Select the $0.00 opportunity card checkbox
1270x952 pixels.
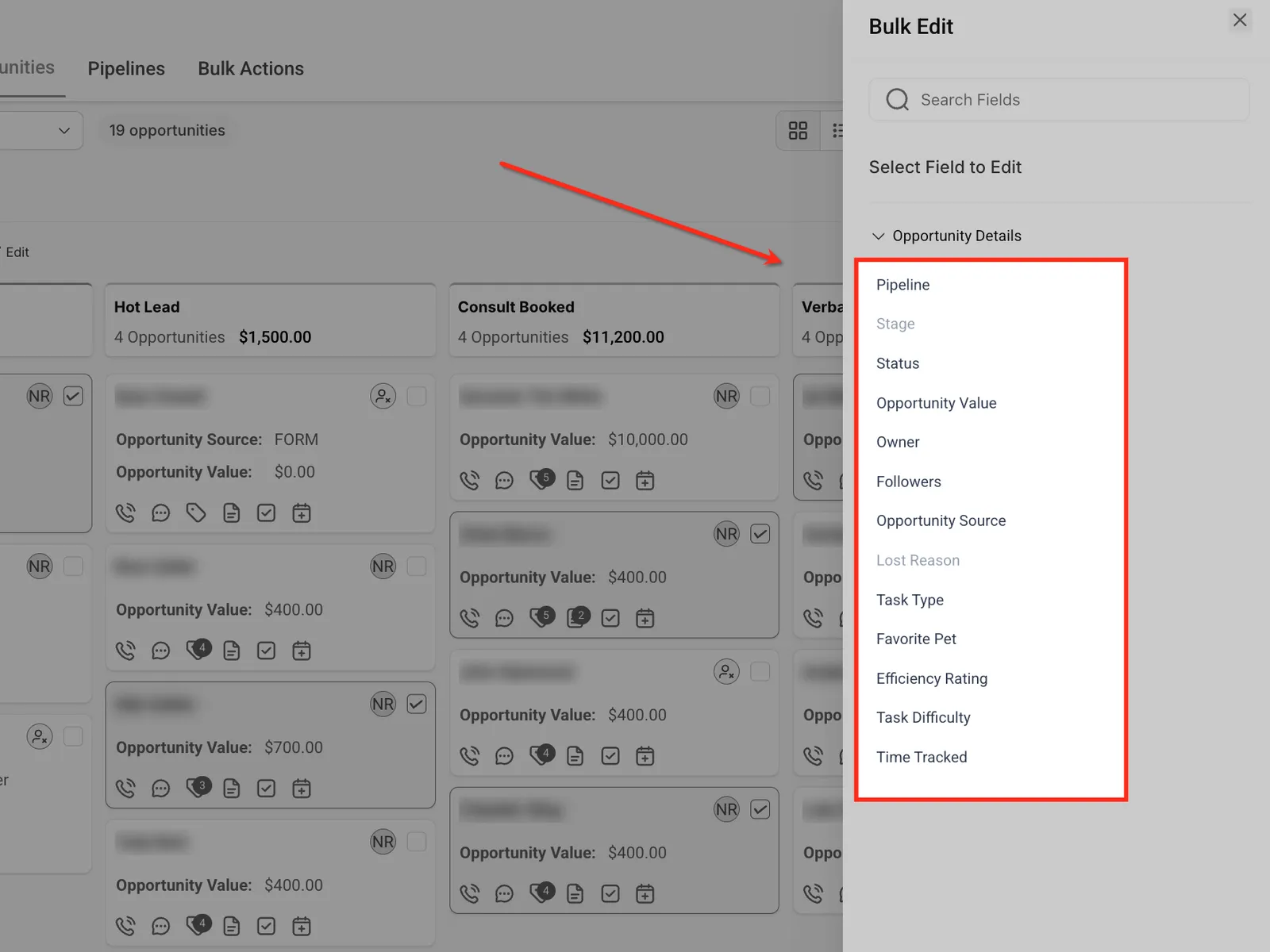tap(417, 396)
